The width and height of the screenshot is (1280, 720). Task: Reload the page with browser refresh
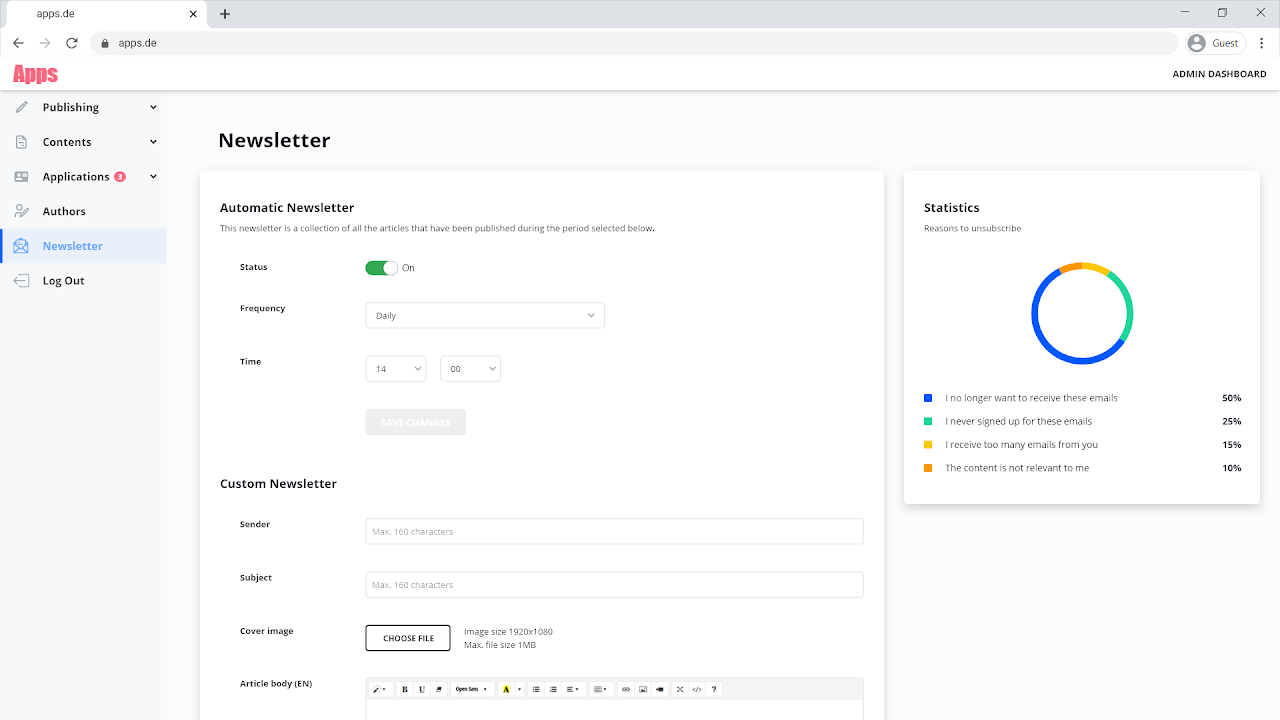71,43
